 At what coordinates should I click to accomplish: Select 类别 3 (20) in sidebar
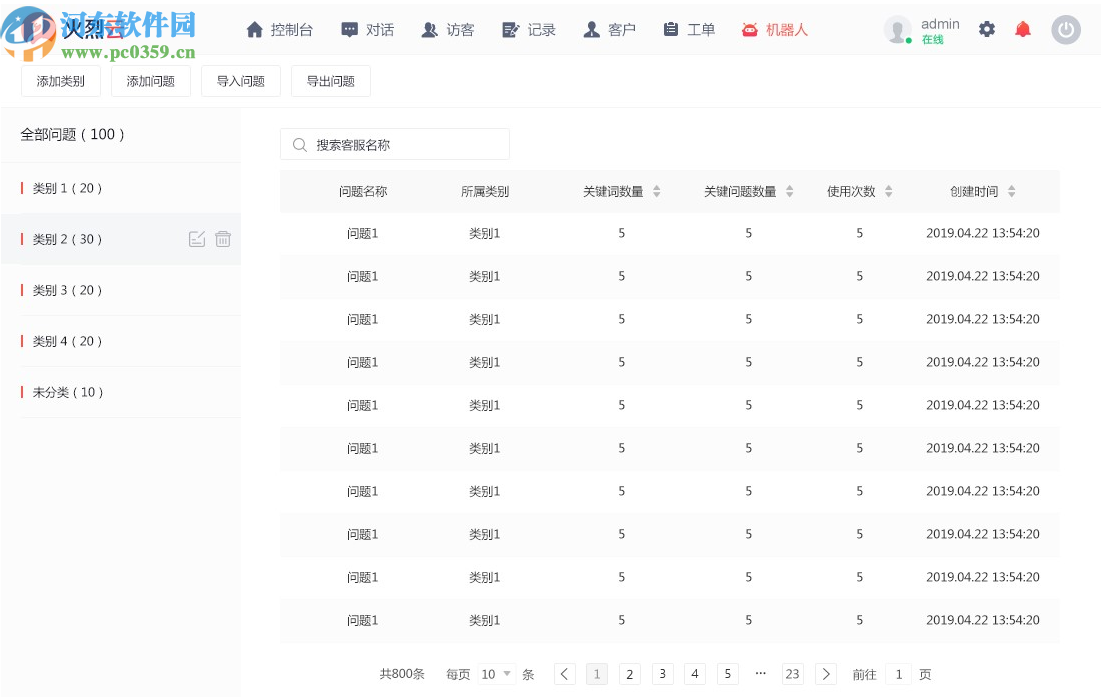point(121,290)
